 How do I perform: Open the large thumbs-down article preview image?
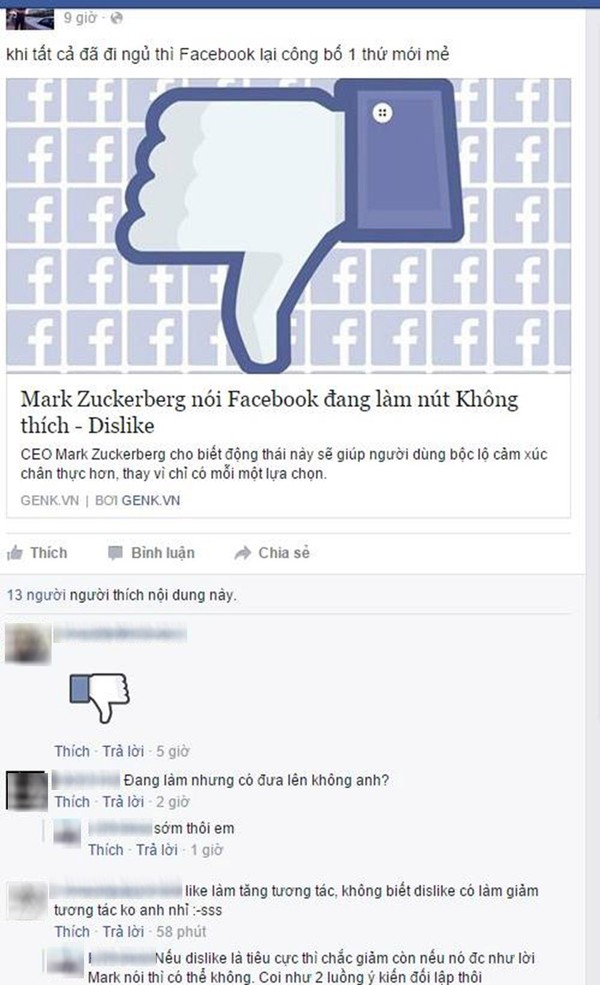tap(288, 226)
